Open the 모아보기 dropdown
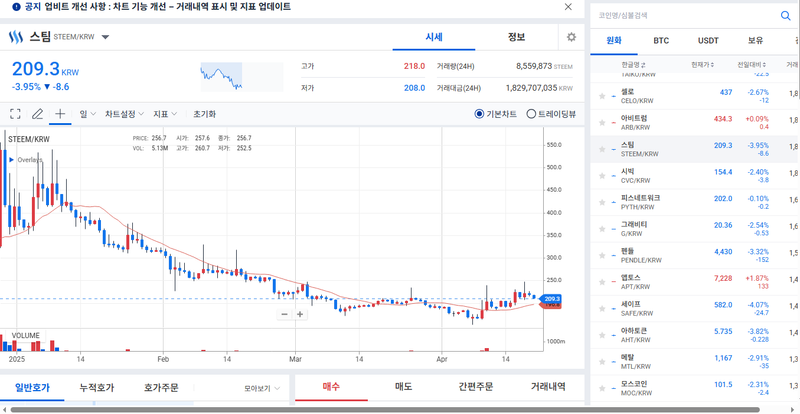Screen dimensions: 800x414 click(x=262, y=388)
